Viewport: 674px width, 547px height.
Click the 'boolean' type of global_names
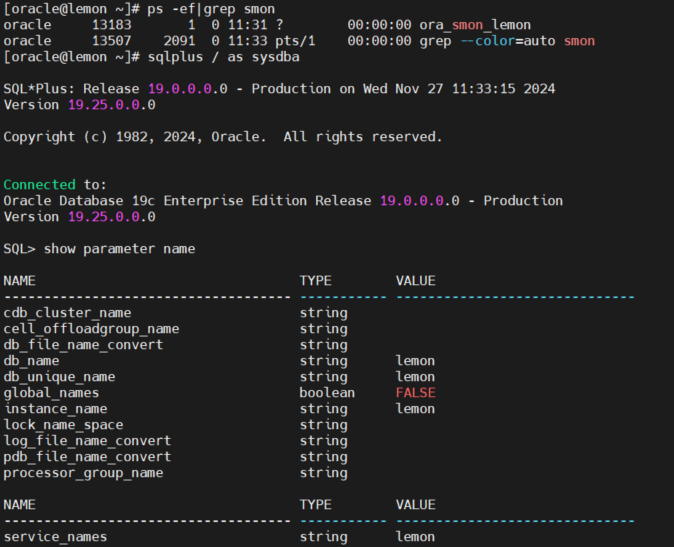(x=327, y=393)
